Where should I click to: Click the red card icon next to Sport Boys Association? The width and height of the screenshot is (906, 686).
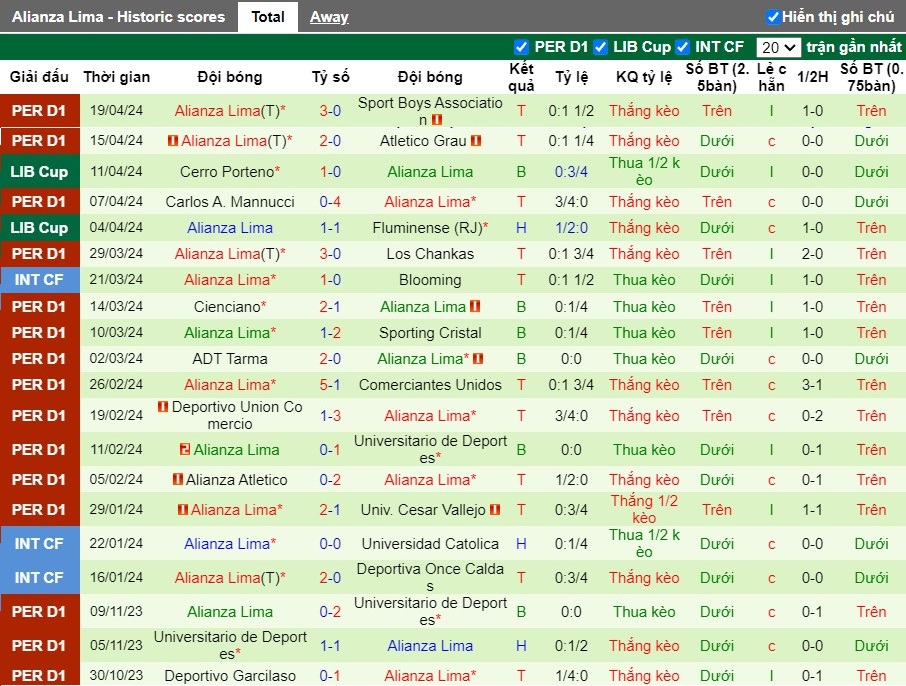(437, 120)
